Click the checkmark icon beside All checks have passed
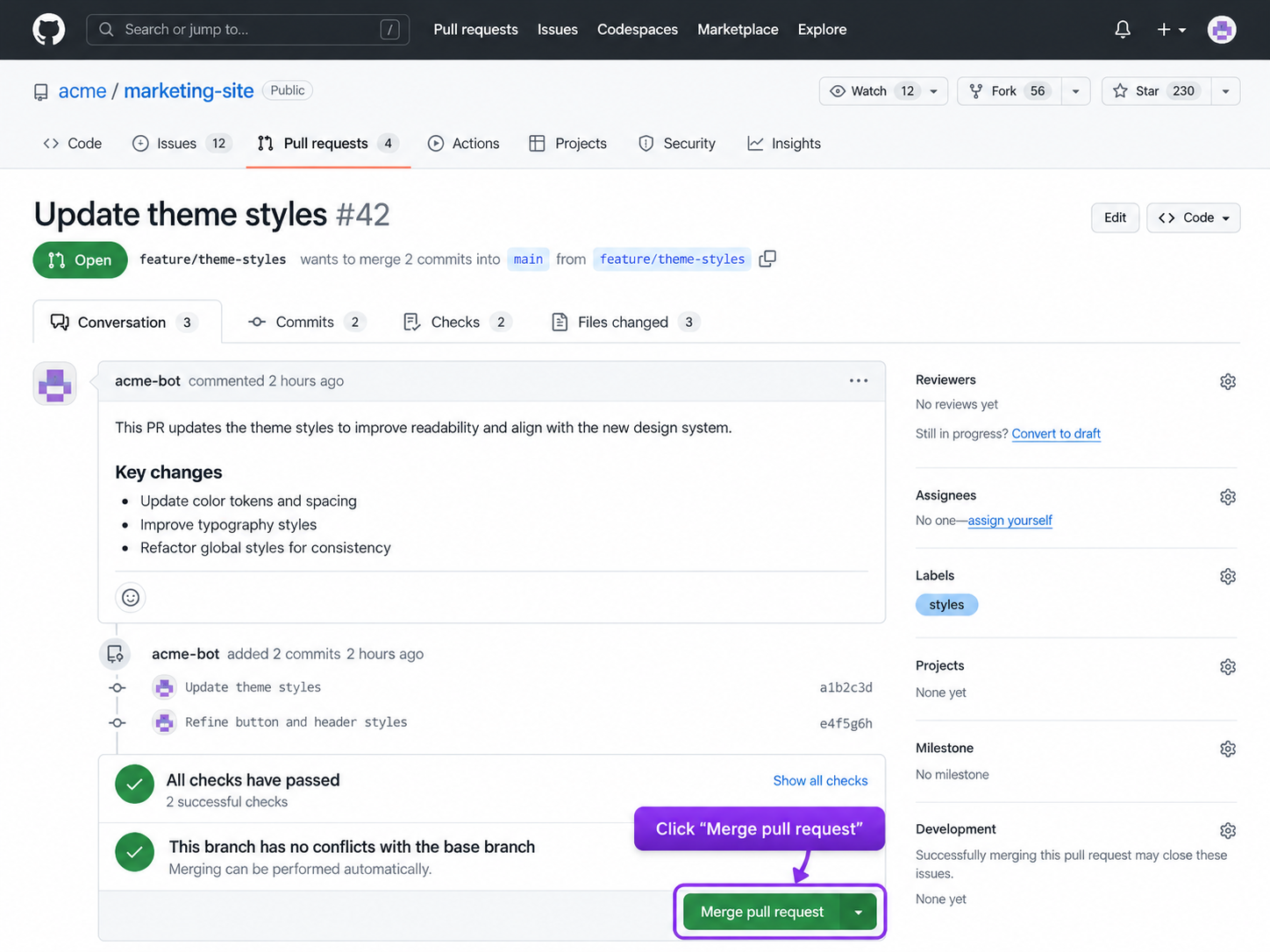The width and height of the screenshot is (1270, 952). pos(134,785)
